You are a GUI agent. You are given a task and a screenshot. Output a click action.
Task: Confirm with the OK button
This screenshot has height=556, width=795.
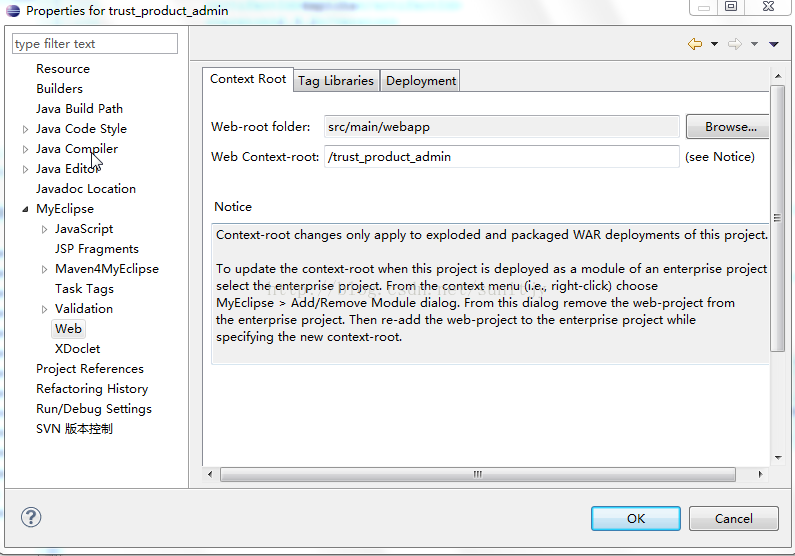coord(636,518)
